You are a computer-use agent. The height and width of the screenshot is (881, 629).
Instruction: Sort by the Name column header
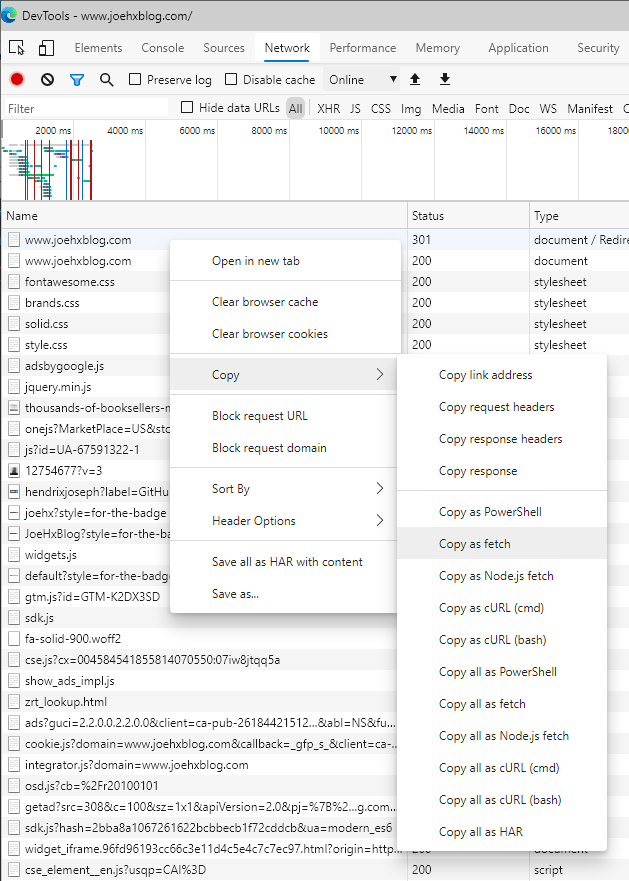(x=204, y=216)
